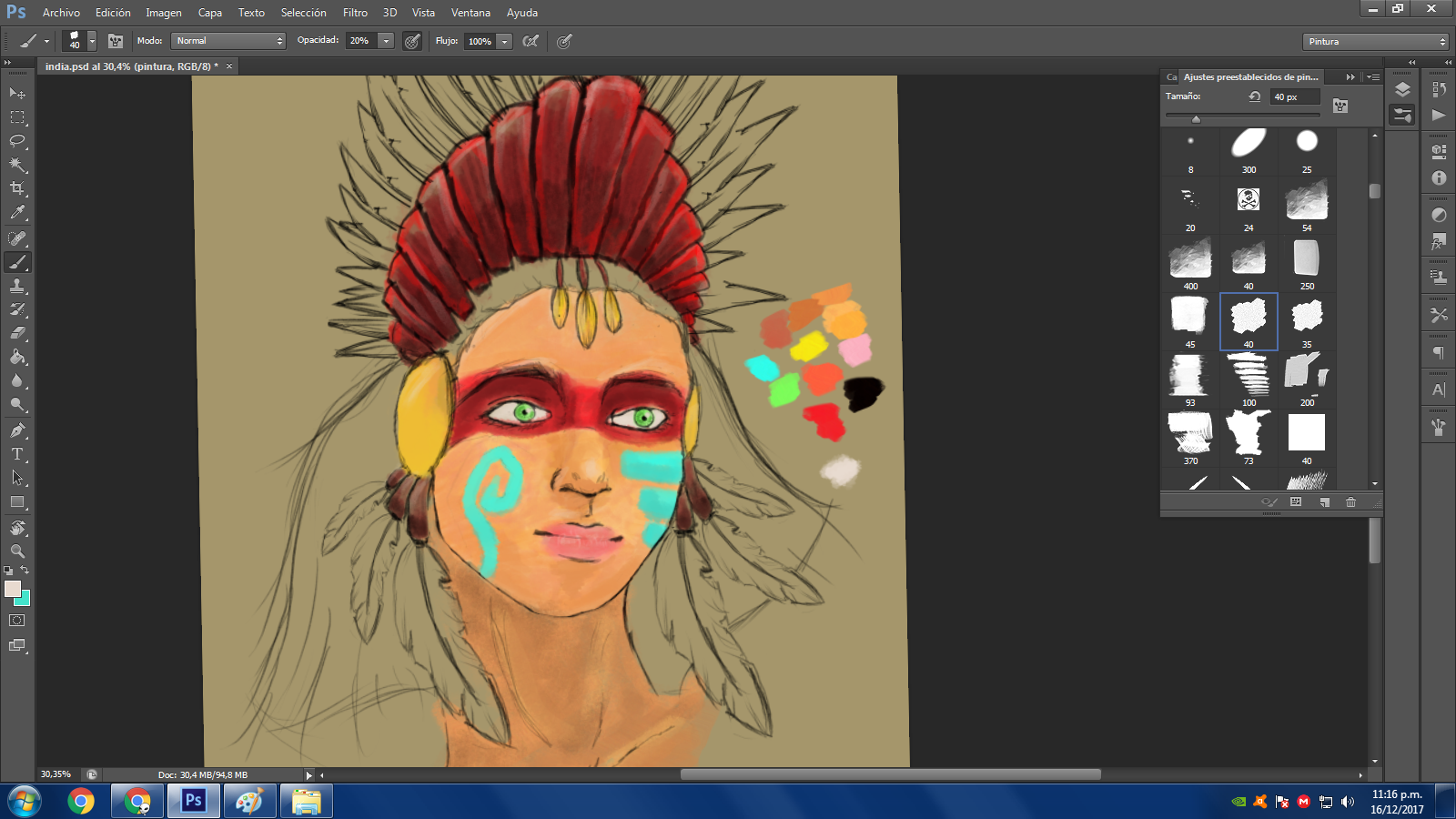This screenshot has width=1456, height=819.
Task: Restore brush to original size
Action: click(1255, 96)
